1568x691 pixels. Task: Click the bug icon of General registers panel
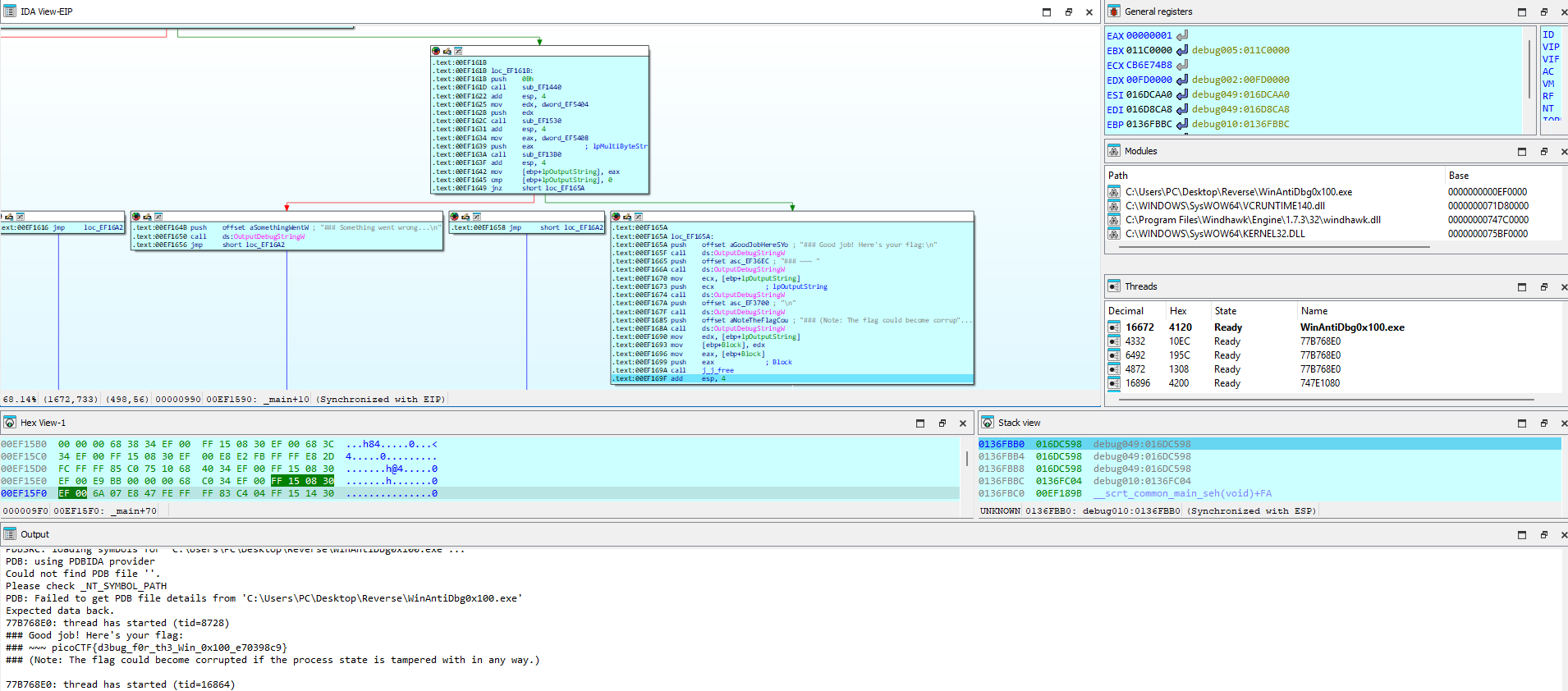pos(1114,11)
